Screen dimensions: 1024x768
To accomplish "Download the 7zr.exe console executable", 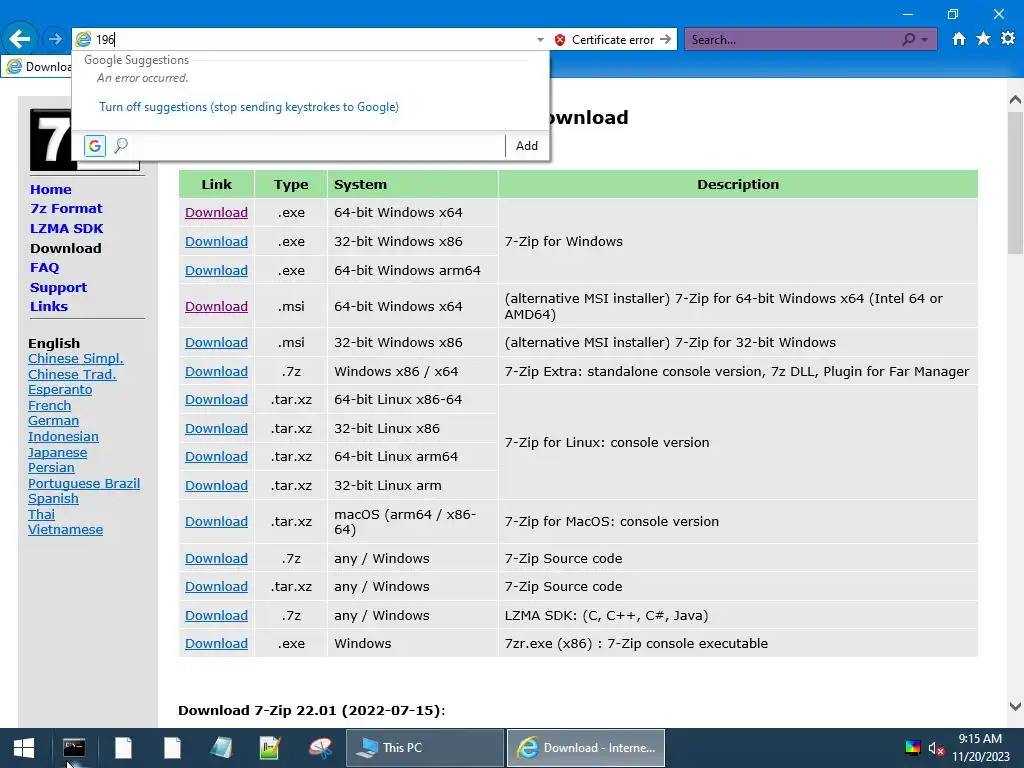I will (x=216, y=643).
